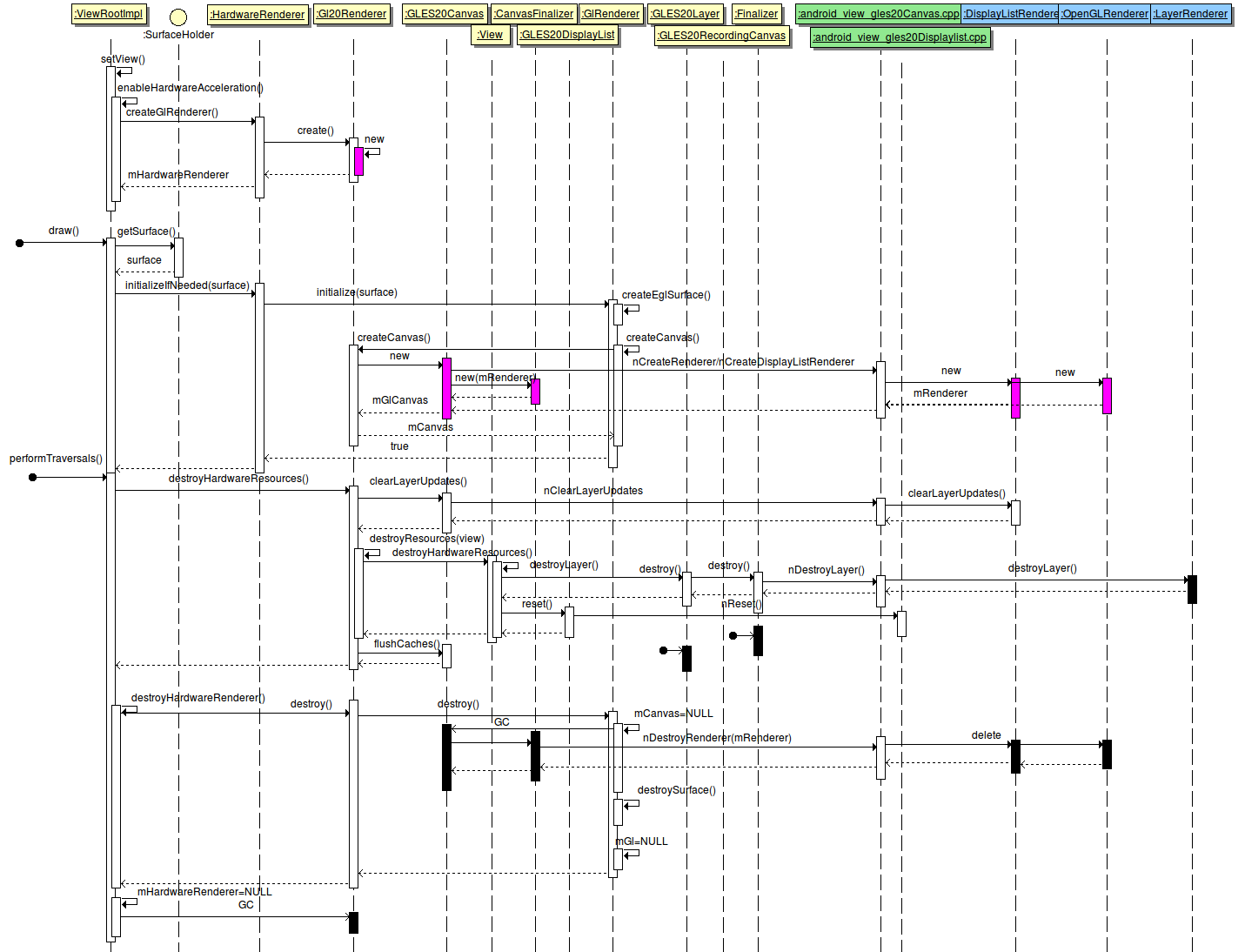Viewport: 1245px width, 952px height.
Task: Click the :GLES20Canvas lifeline header
Action: pyautogui.click(x=445, y=14)
